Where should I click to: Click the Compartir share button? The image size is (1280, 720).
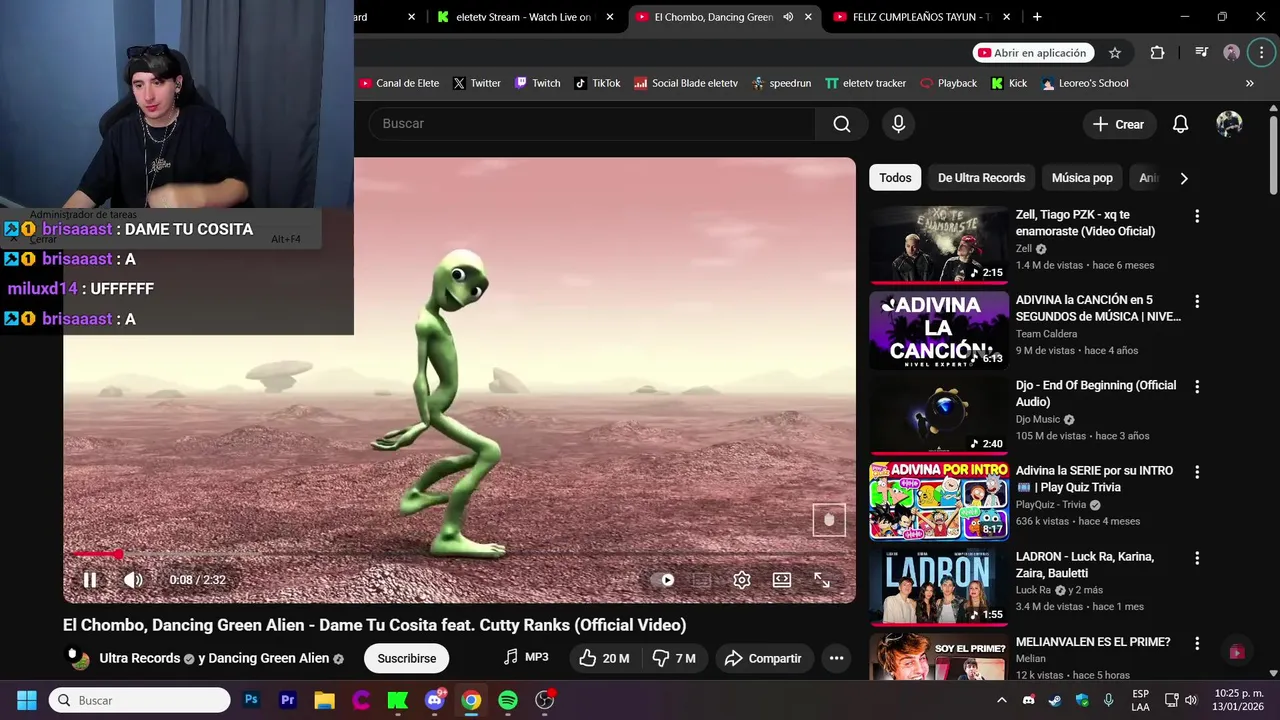pyautogui.click(x=763, y=658)
